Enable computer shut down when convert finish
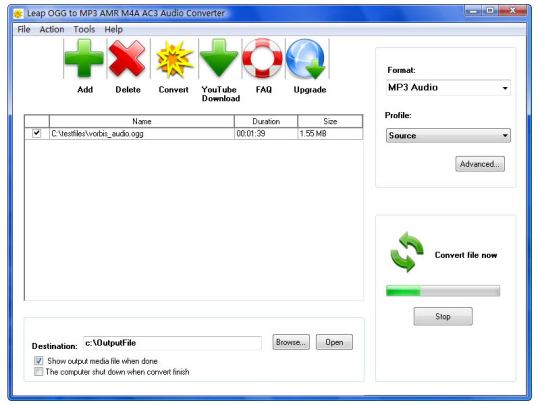 point(39,372)
